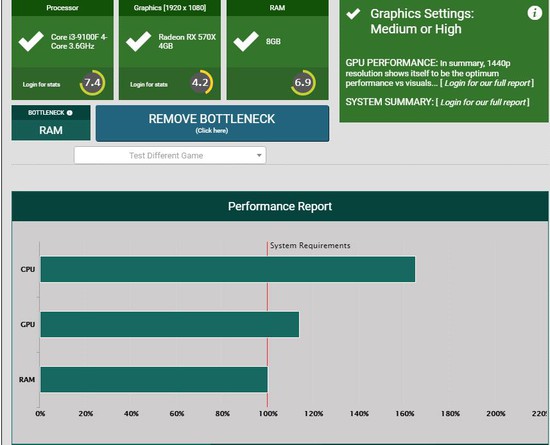
Task: Click the Core i3-9100F 4-Core 3.6GHz text
Action: (79, 41)
